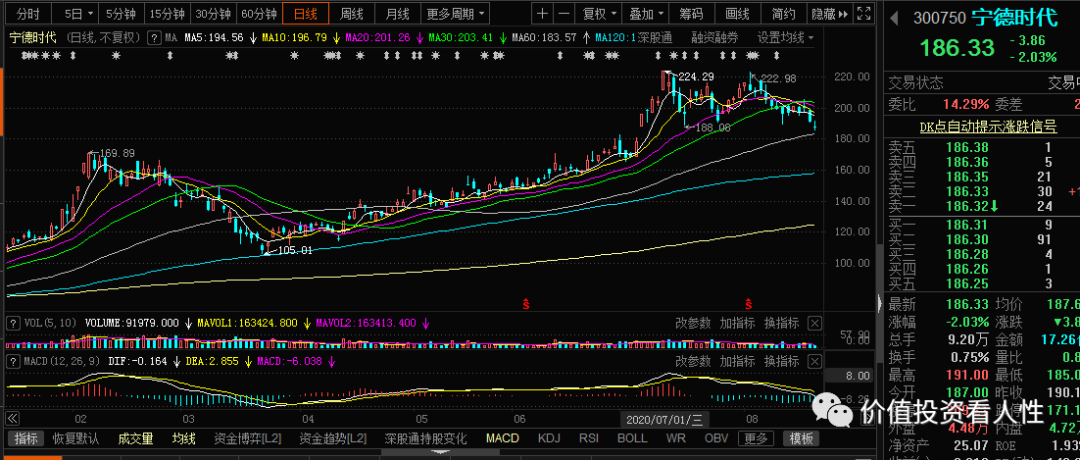The image size is (1080, 460).
Task: Click 换指标 in MACD panel
Action: pos(782,360)
